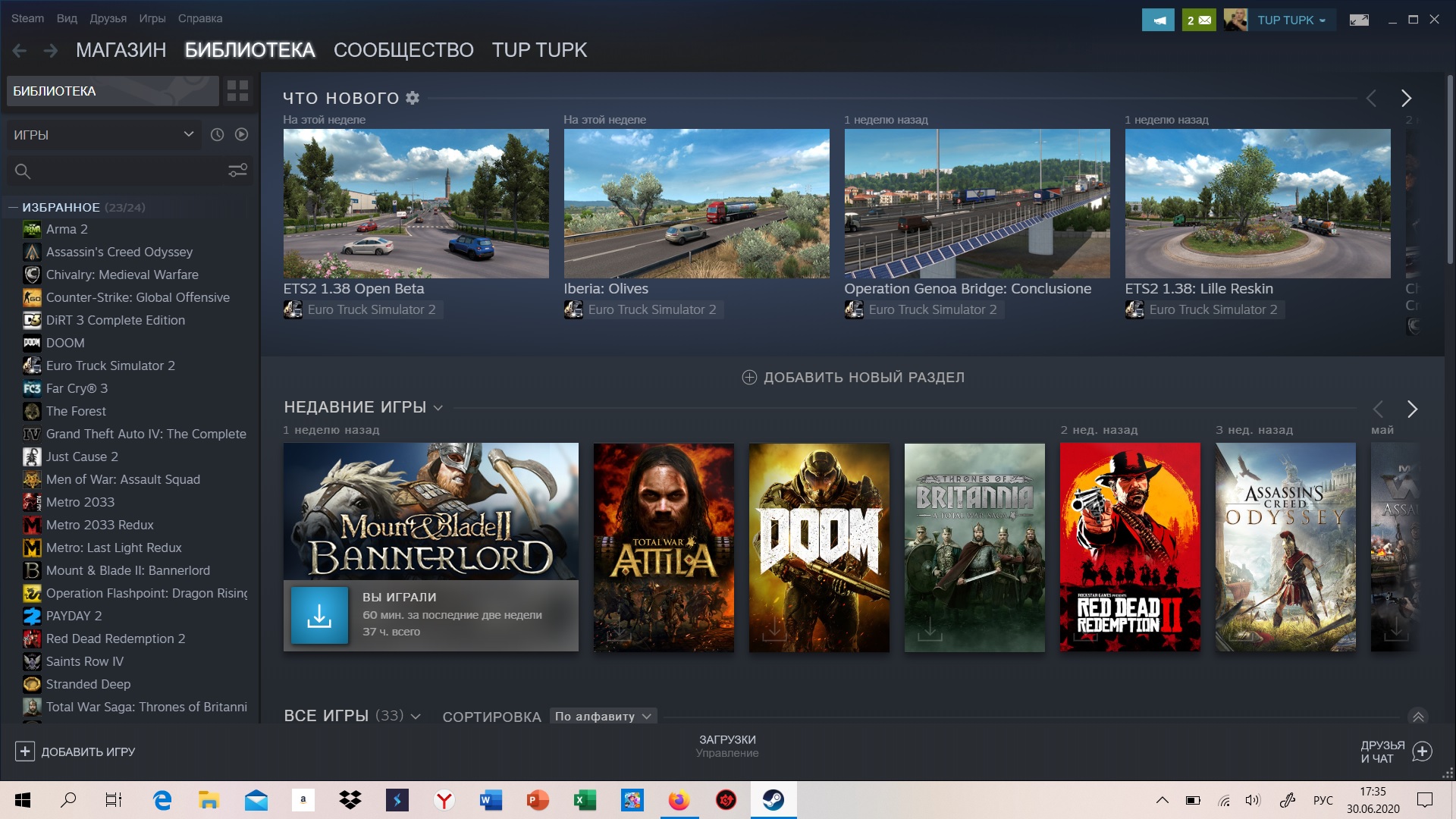
Task: Show next recent games page
Action: 1412,409
